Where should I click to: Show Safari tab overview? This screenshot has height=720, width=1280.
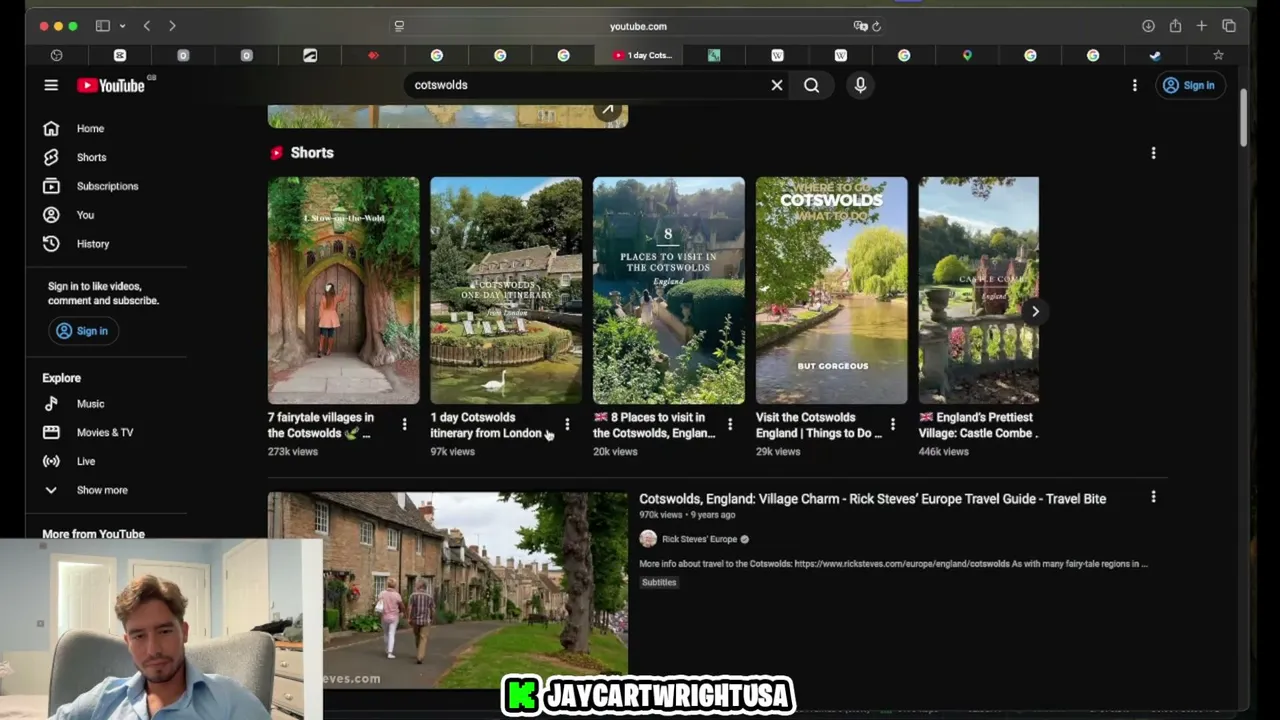click(x=1229, y=26)
